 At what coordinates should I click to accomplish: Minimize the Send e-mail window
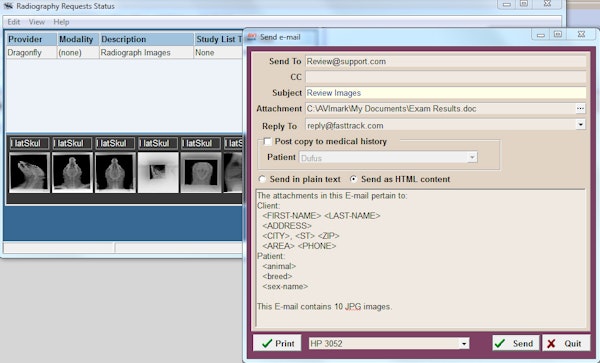(x=540, y=35)
